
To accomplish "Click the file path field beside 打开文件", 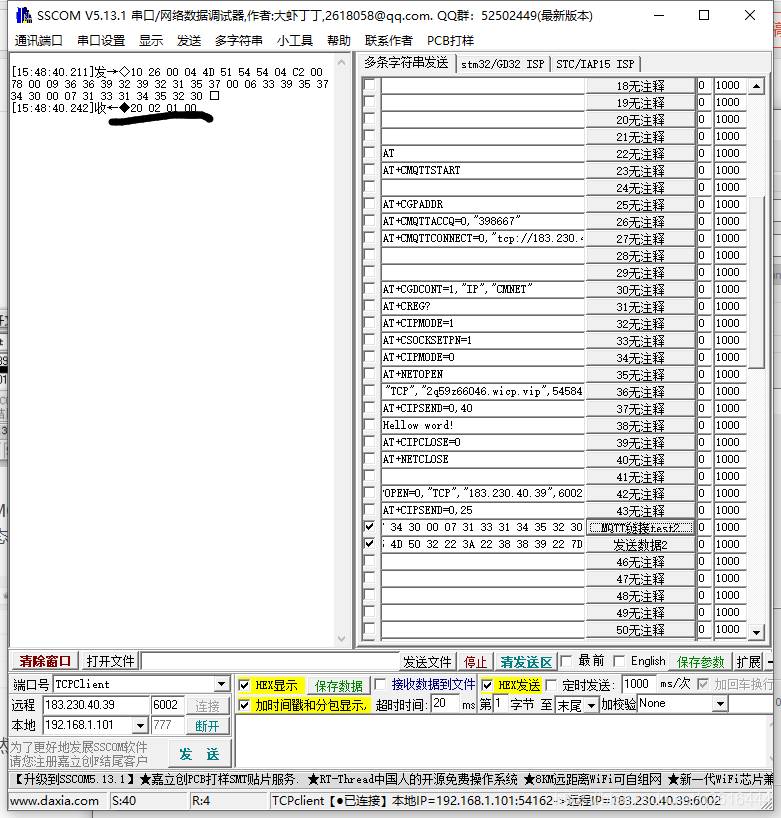I will tap(270, 661).
